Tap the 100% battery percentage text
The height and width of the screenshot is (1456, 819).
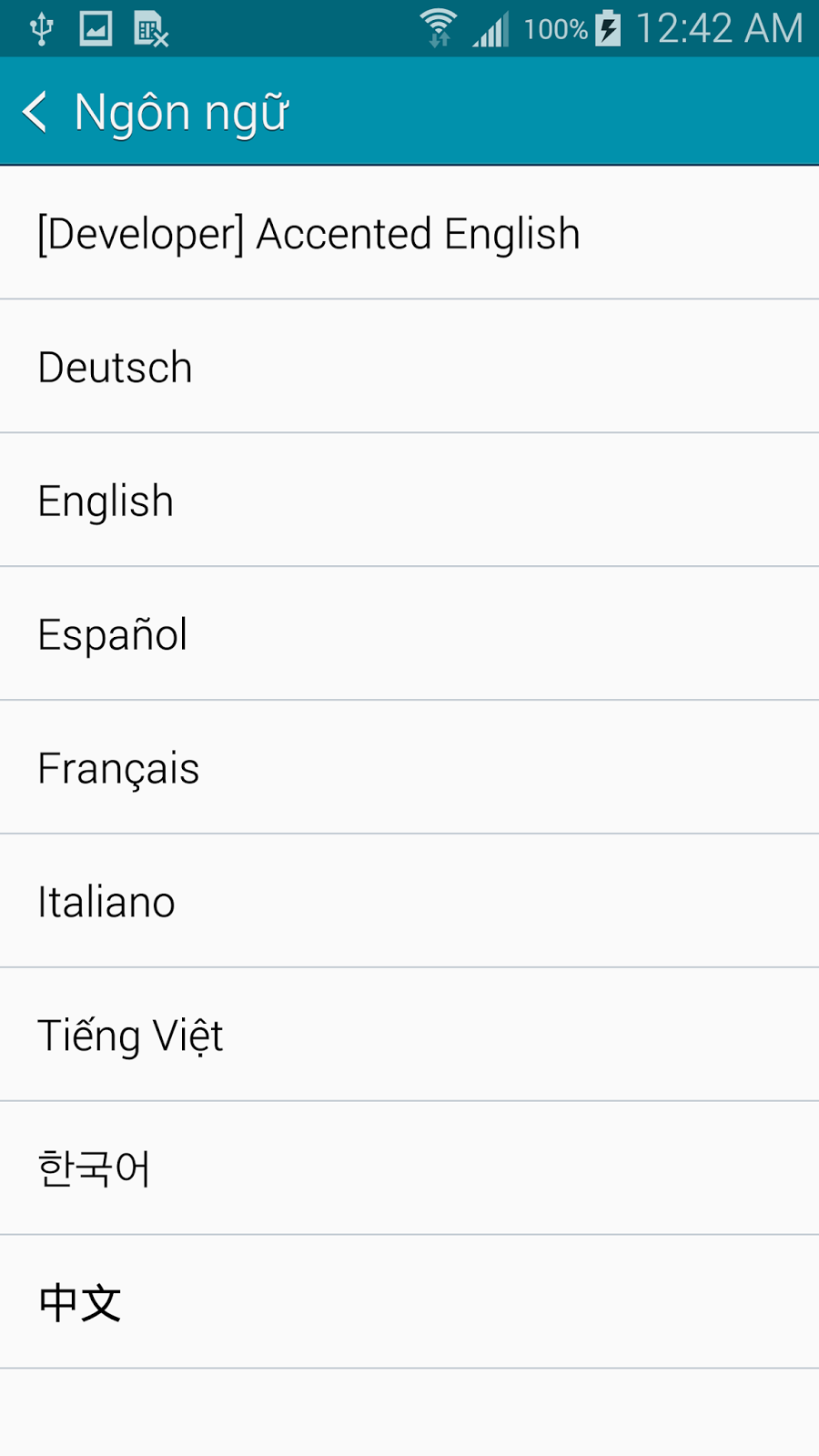point(555,29)
